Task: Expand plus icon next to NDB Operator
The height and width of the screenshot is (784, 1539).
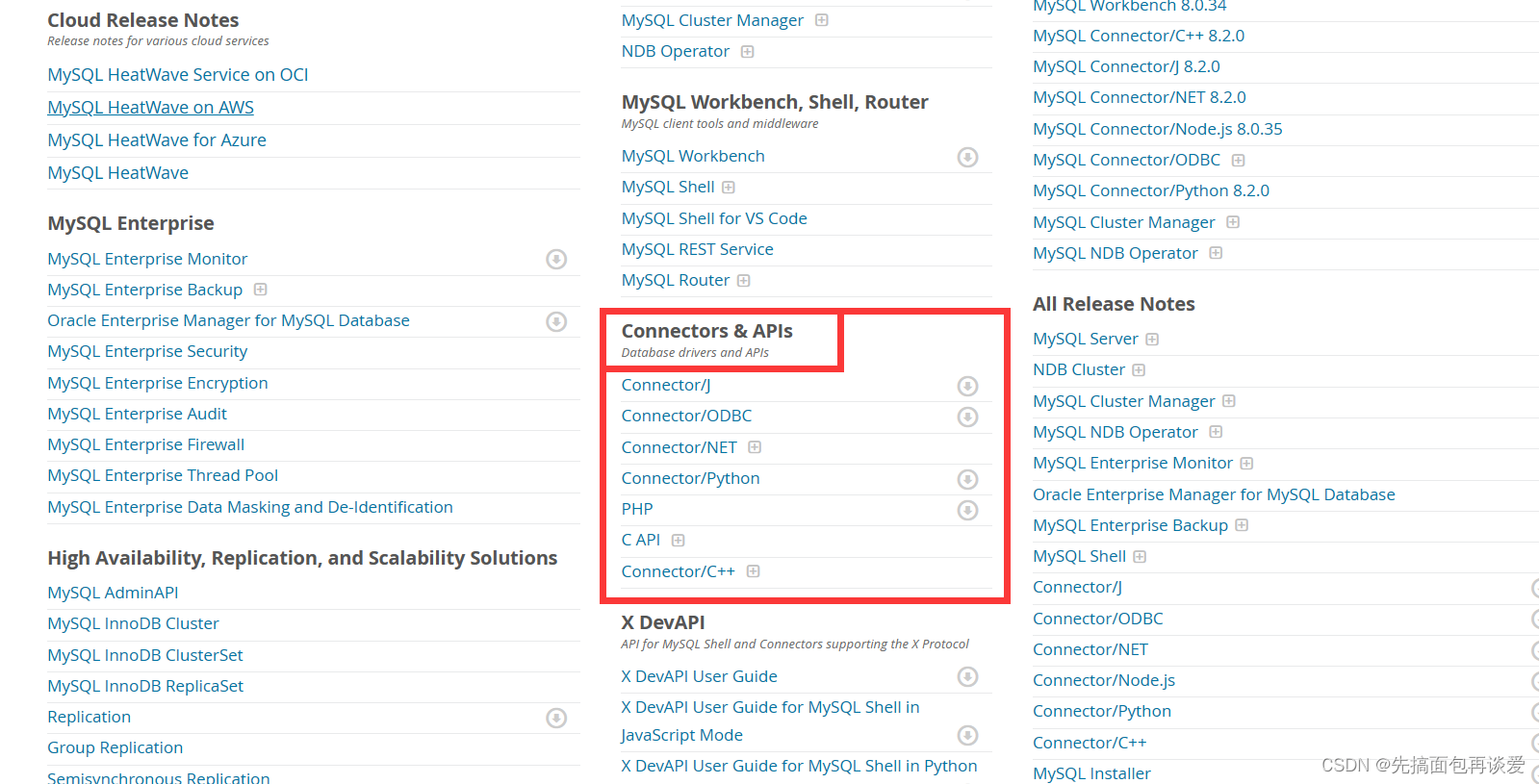Action: coord(748,52)
